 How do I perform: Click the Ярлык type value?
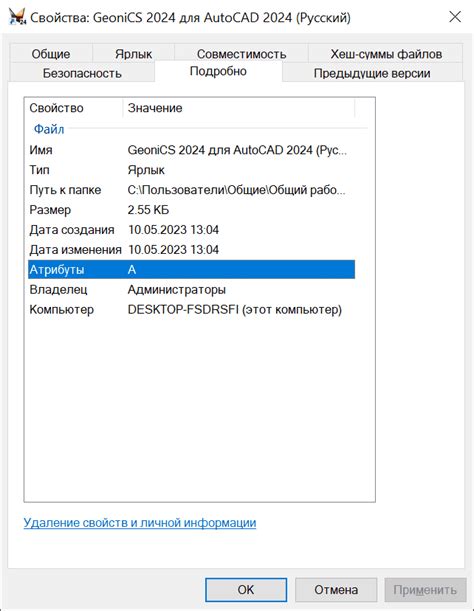click(x=146, y=170)
